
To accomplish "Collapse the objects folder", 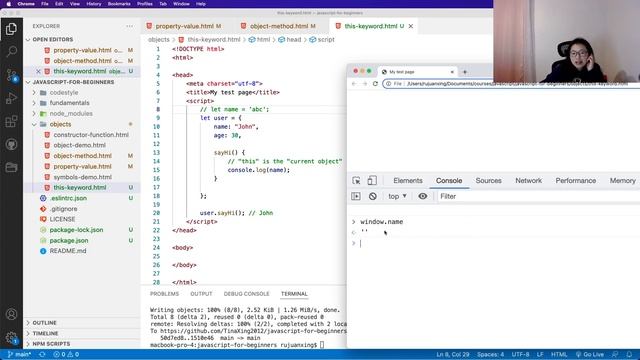I will 60,124.
